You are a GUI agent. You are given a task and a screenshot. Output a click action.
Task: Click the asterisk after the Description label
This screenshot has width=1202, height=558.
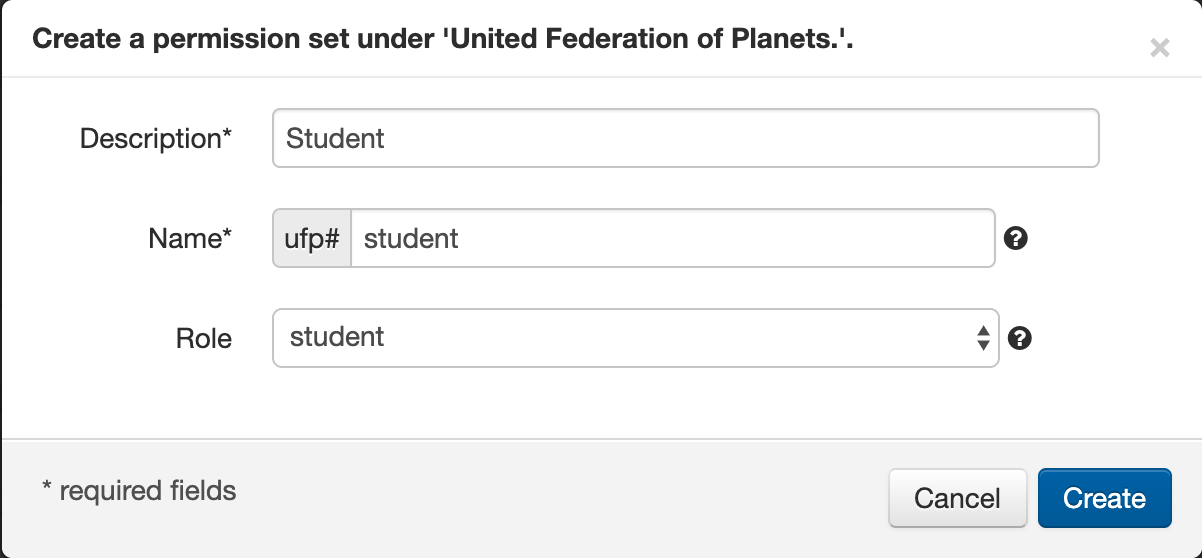coord(226,134)
